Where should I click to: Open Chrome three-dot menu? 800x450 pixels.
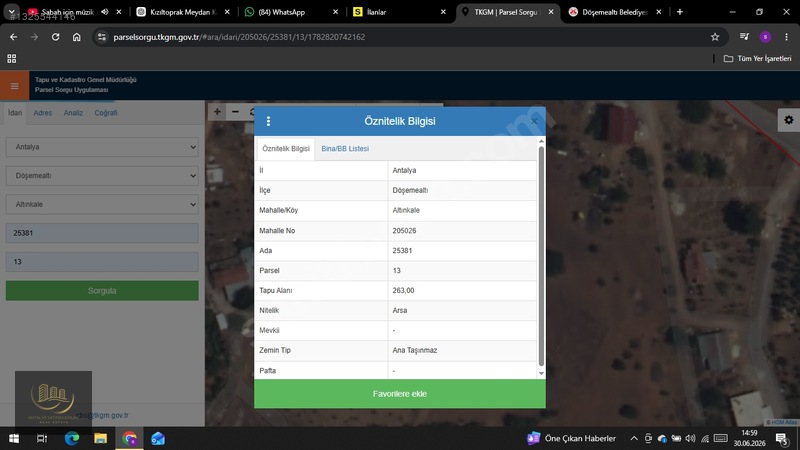[786, 37]
